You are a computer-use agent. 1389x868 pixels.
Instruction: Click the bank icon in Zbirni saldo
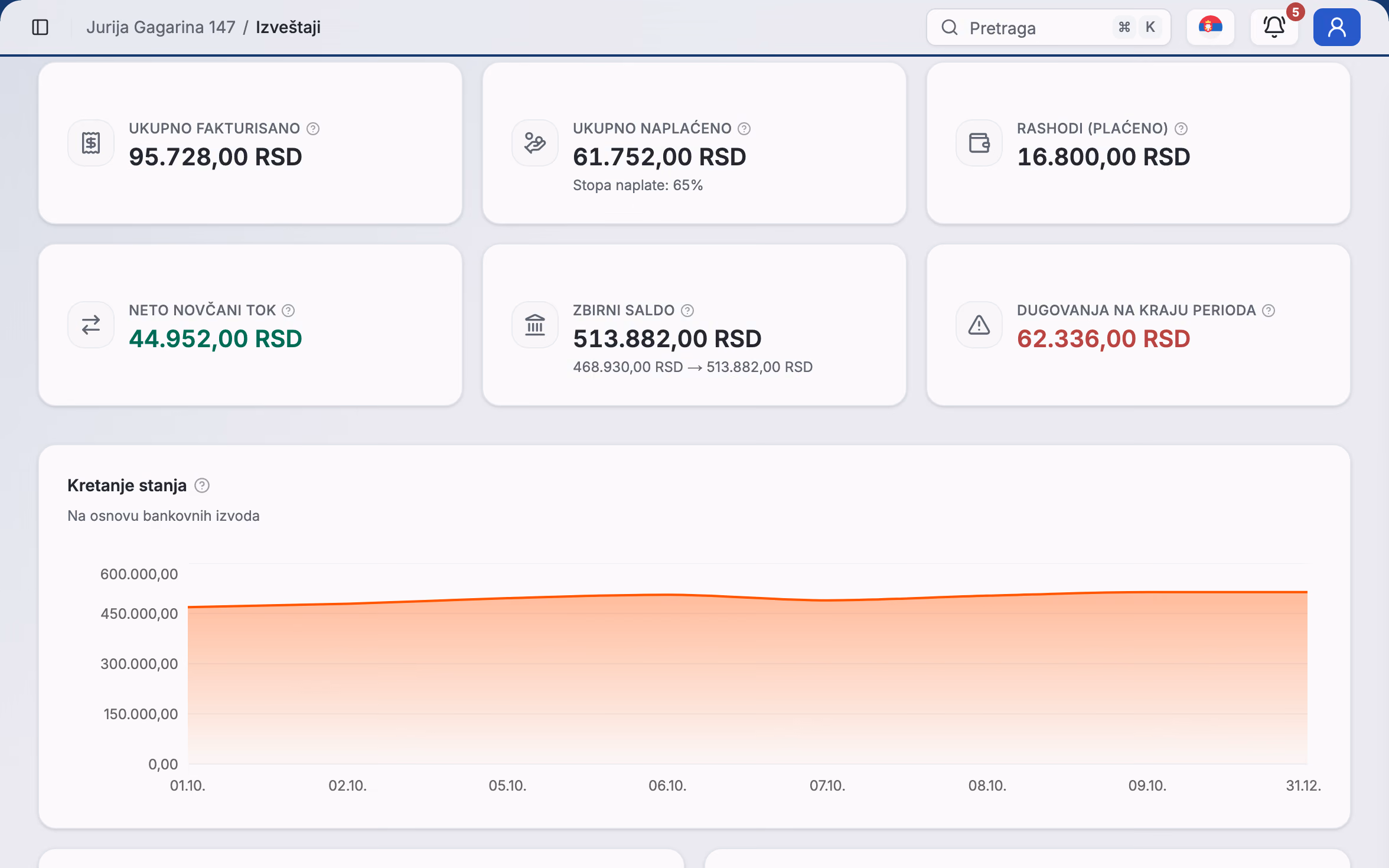535,325
